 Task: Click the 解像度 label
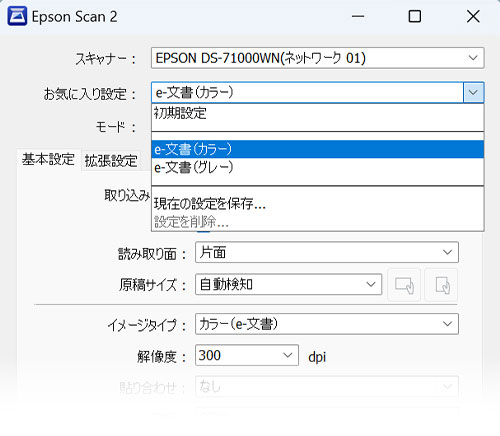click(162, 357)
